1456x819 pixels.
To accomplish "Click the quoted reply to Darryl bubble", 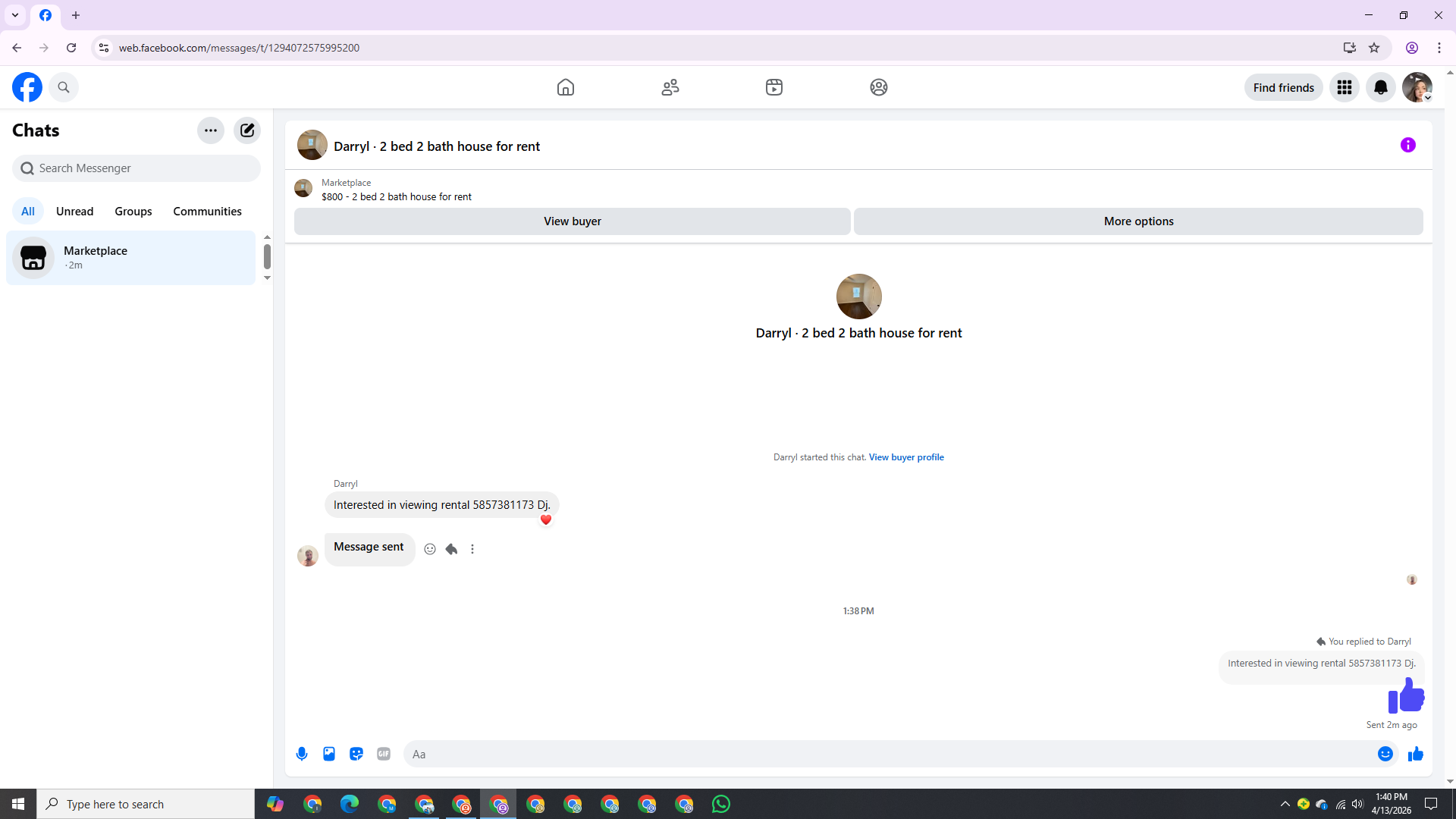I will [1322, 664].
